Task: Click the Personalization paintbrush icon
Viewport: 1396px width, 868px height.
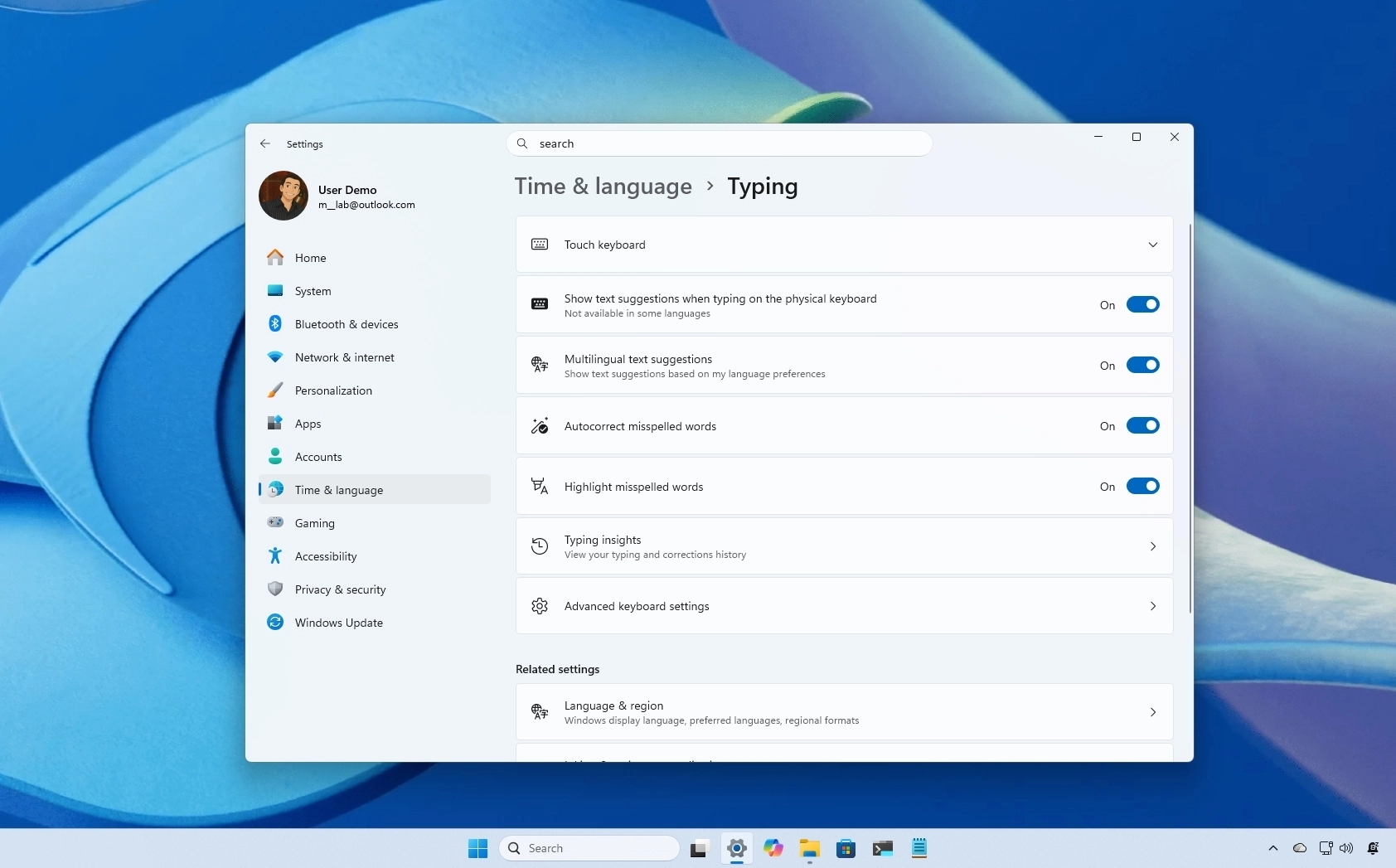Action: pos(275,390)
